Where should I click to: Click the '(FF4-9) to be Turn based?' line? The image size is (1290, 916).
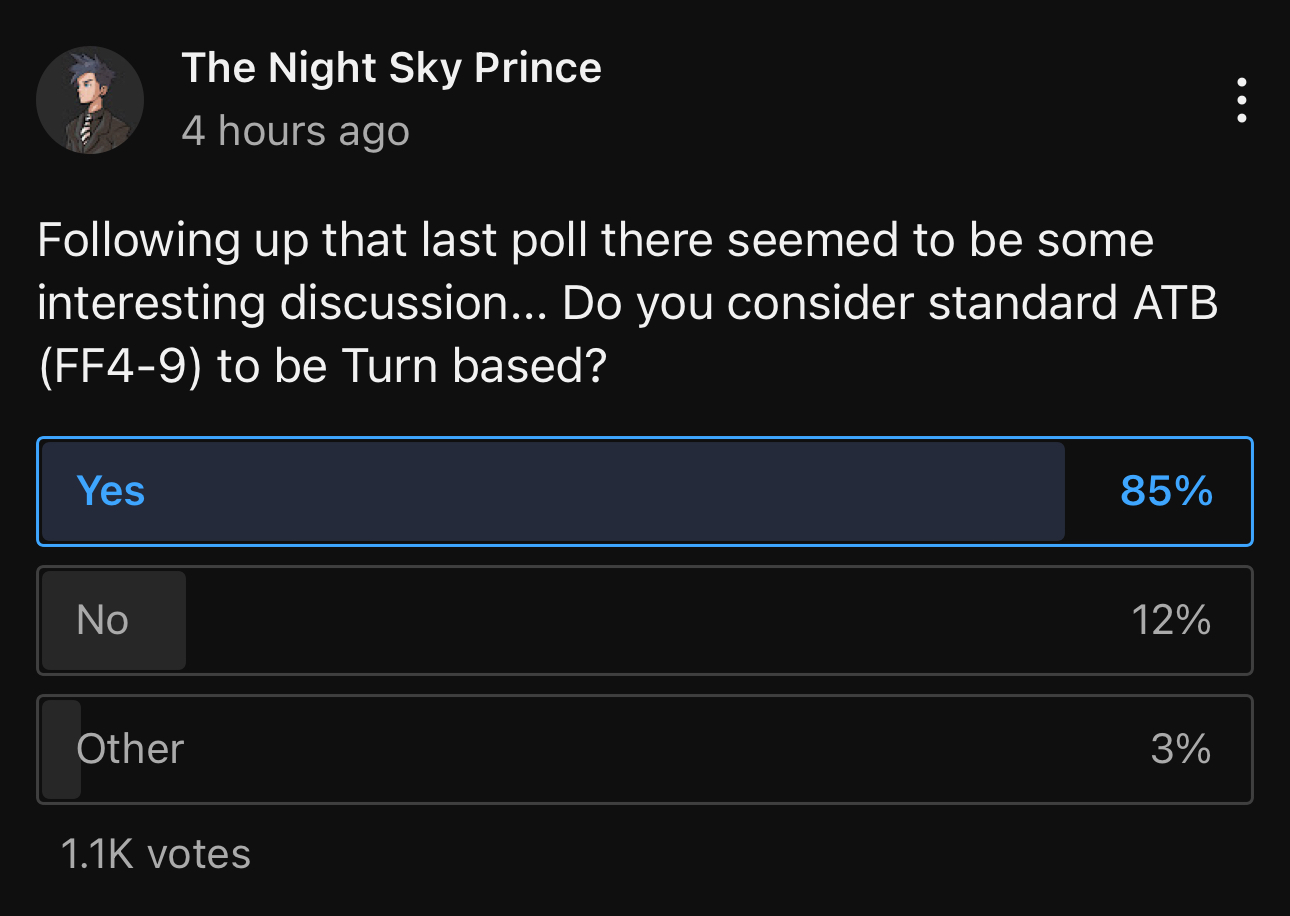pyautogui.click(x=322, y=368)
